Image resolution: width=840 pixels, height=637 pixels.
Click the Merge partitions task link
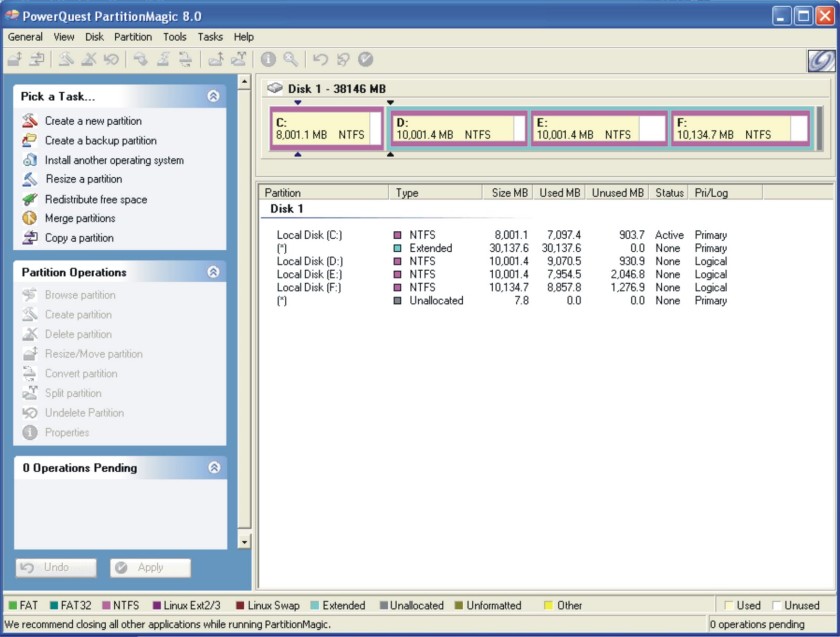click(x=80, y=218)
